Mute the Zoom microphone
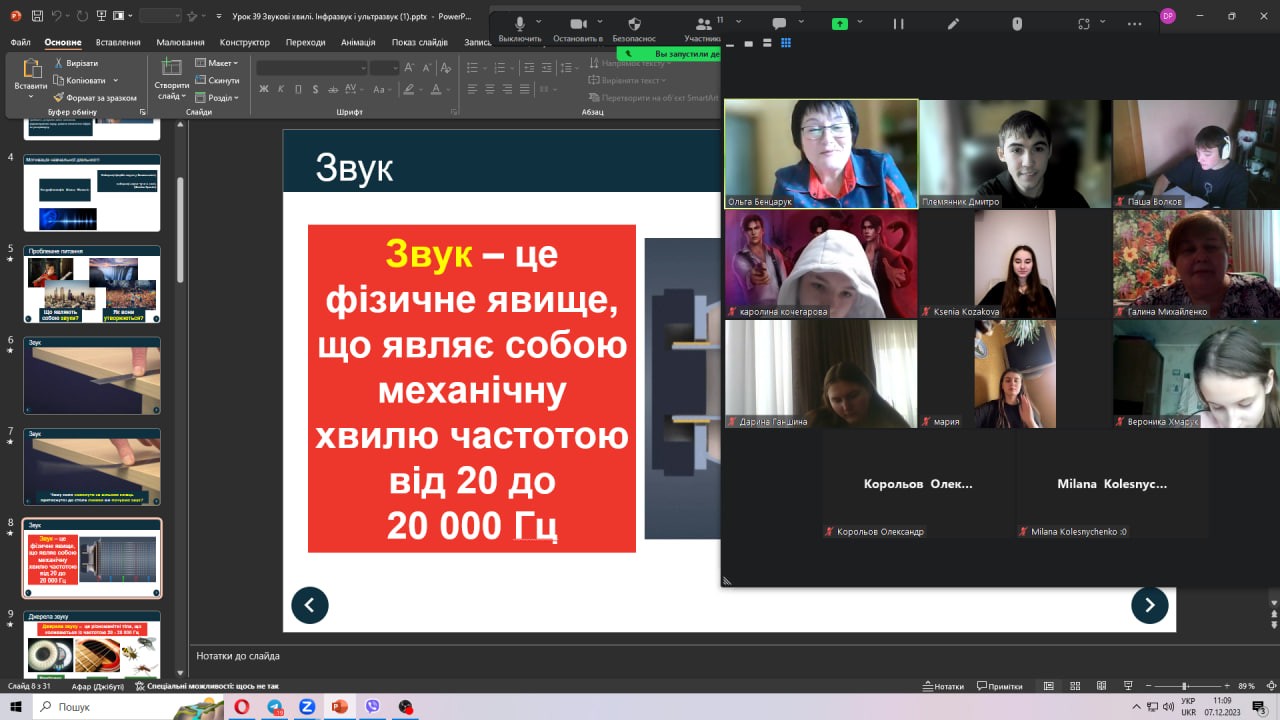 [519, 24]
